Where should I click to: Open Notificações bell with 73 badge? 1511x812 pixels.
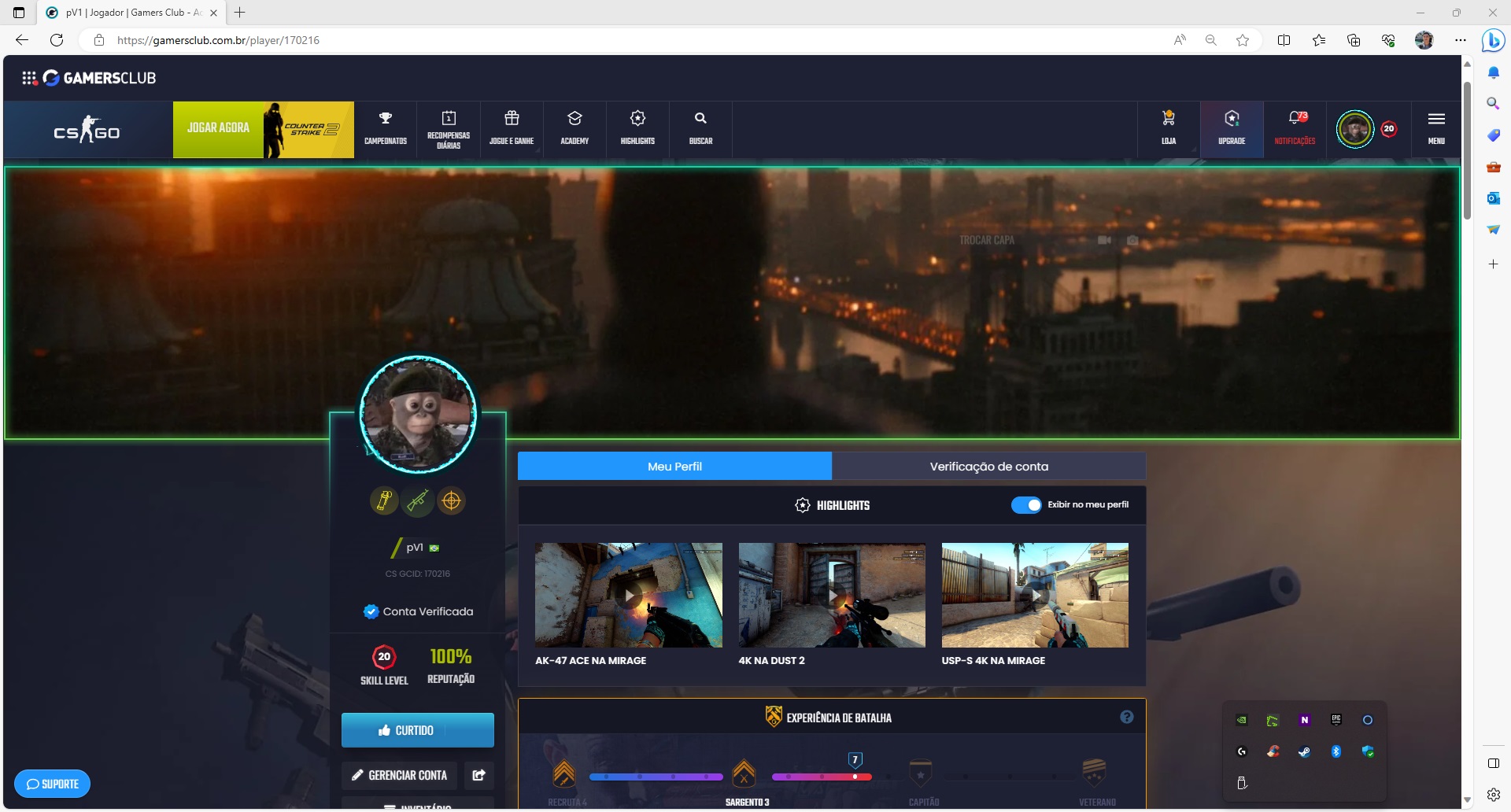(1295, 129)
